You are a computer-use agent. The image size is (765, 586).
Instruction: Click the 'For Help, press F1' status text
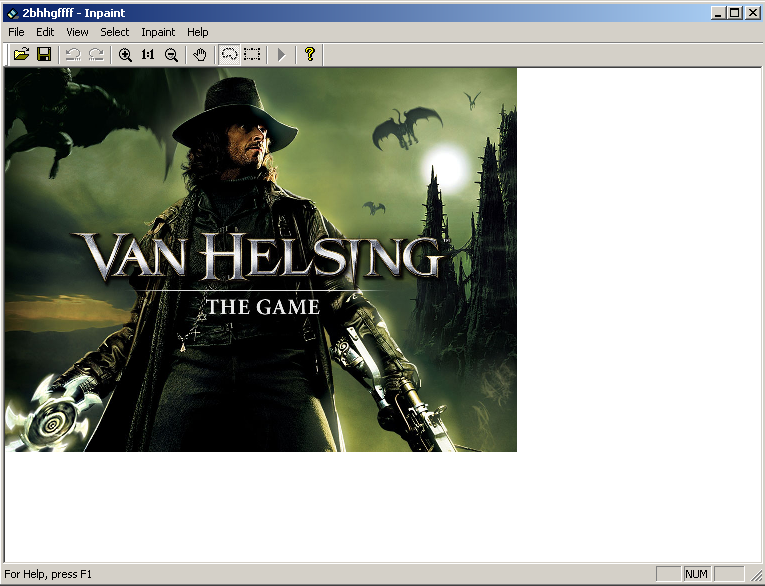(48, 574)
